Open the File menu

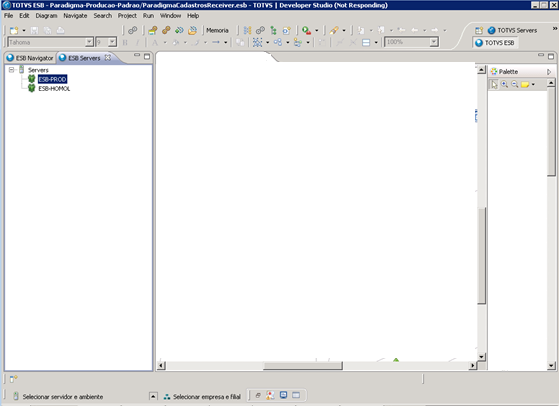9,16
